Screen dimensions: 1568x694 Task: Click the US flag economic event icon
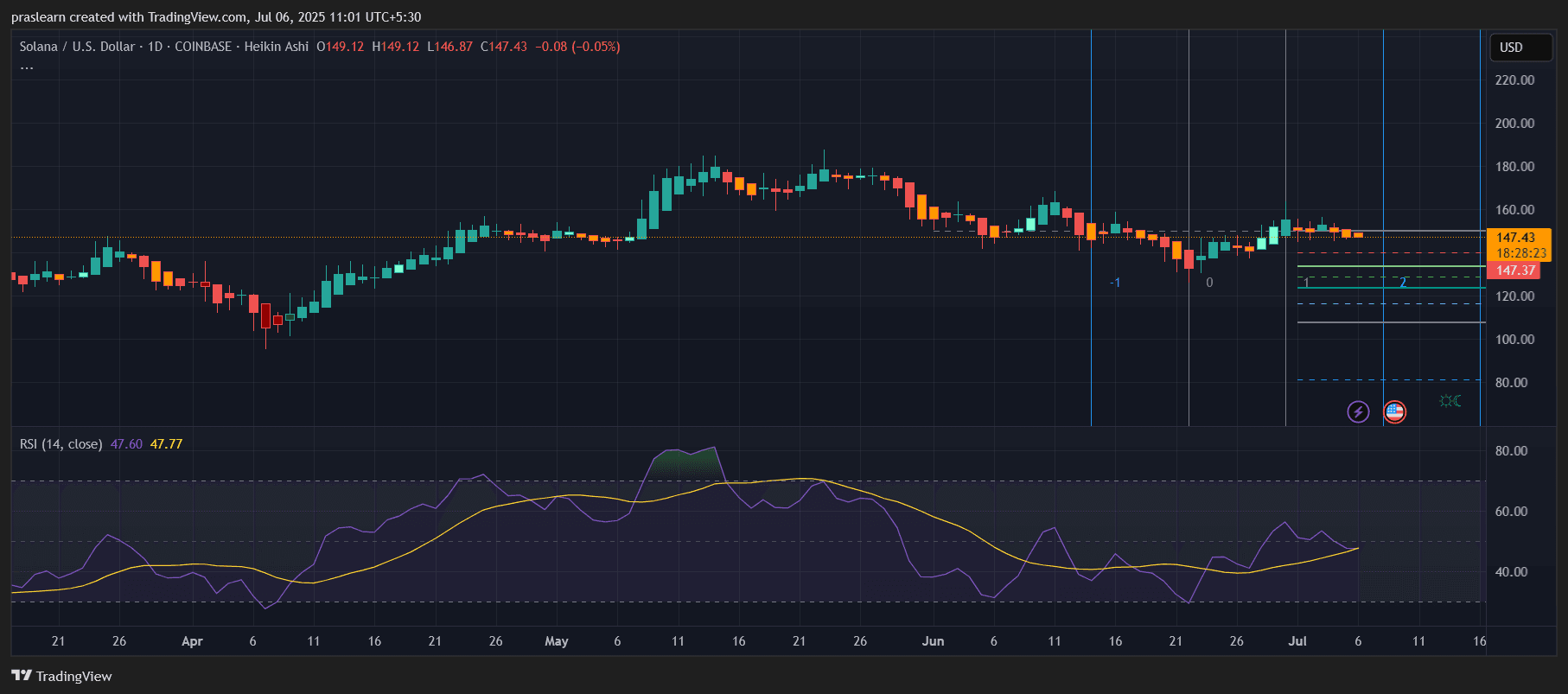[1394, 411]
